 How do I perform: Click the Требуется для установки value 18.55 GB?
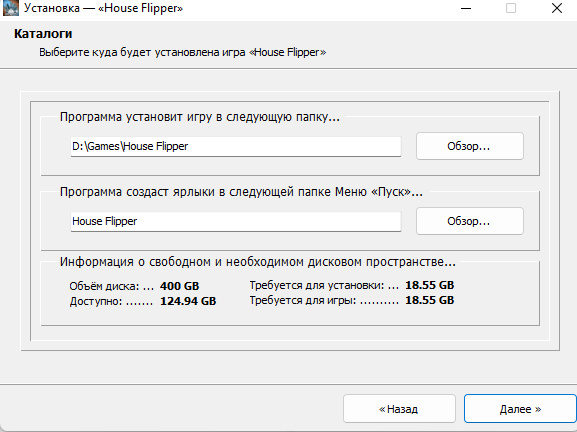[x=429, y=285]
